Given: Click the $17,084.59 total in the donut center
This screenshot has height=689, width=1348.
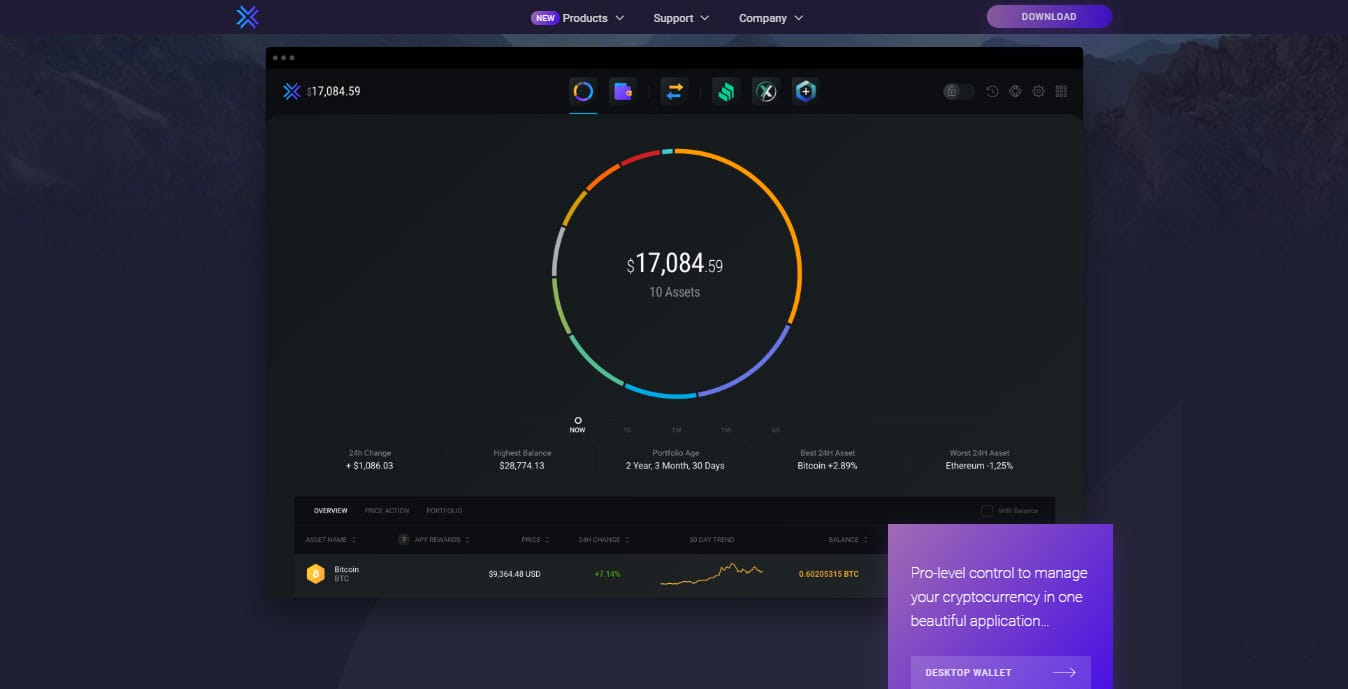Looking at the screenshot, I should (675, 264).
